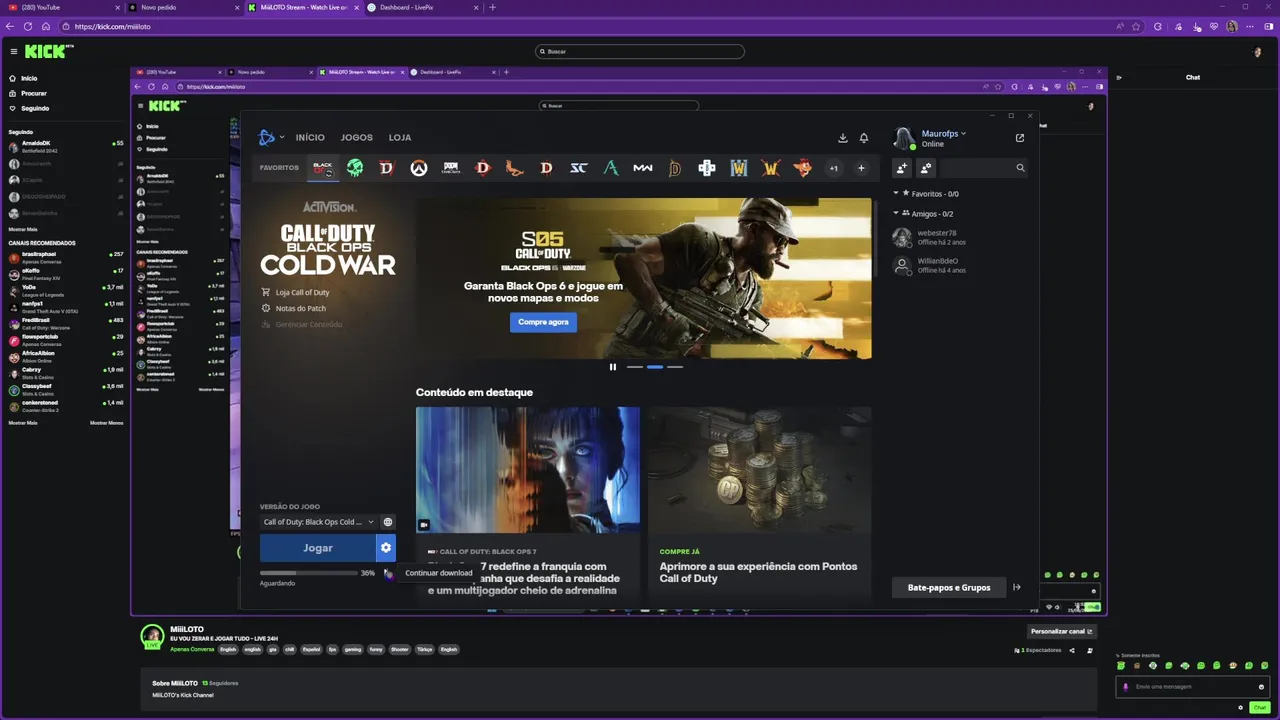Open Battle.net notifications bell
1280x720 pixels.
pos(864,138)
